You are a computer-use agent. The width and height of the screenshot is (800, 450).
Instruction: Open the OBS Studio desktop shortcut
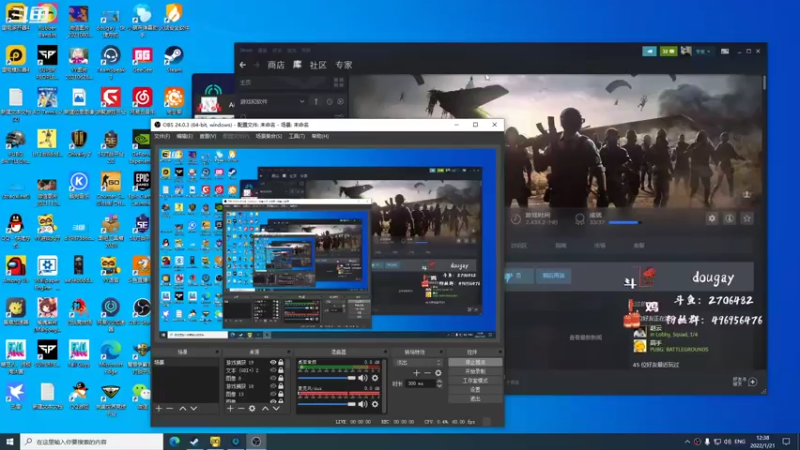pyautogui.click(x=141, y=312)
